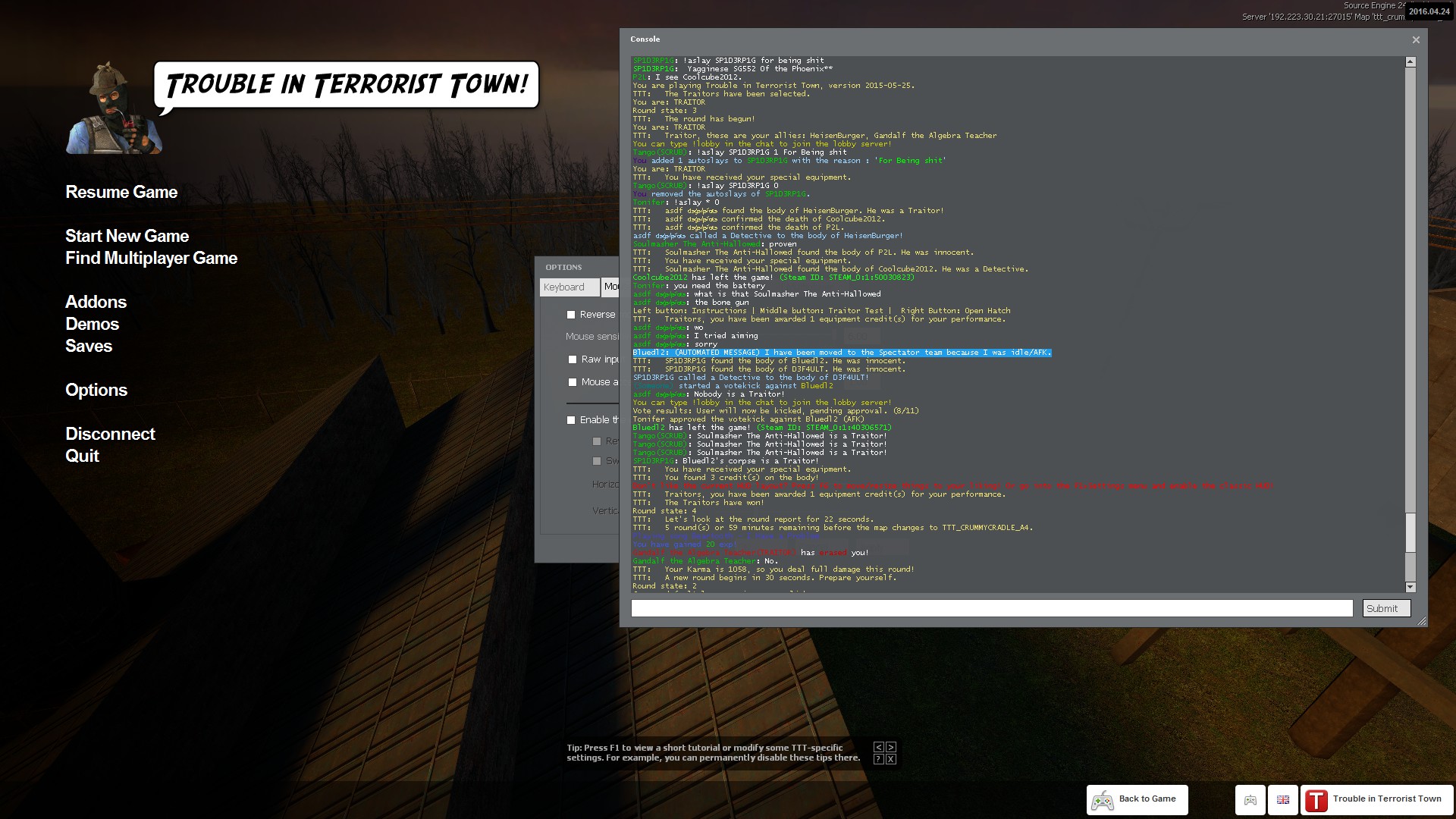Check the Enable joystick checkbox

[x=571, y=420]
